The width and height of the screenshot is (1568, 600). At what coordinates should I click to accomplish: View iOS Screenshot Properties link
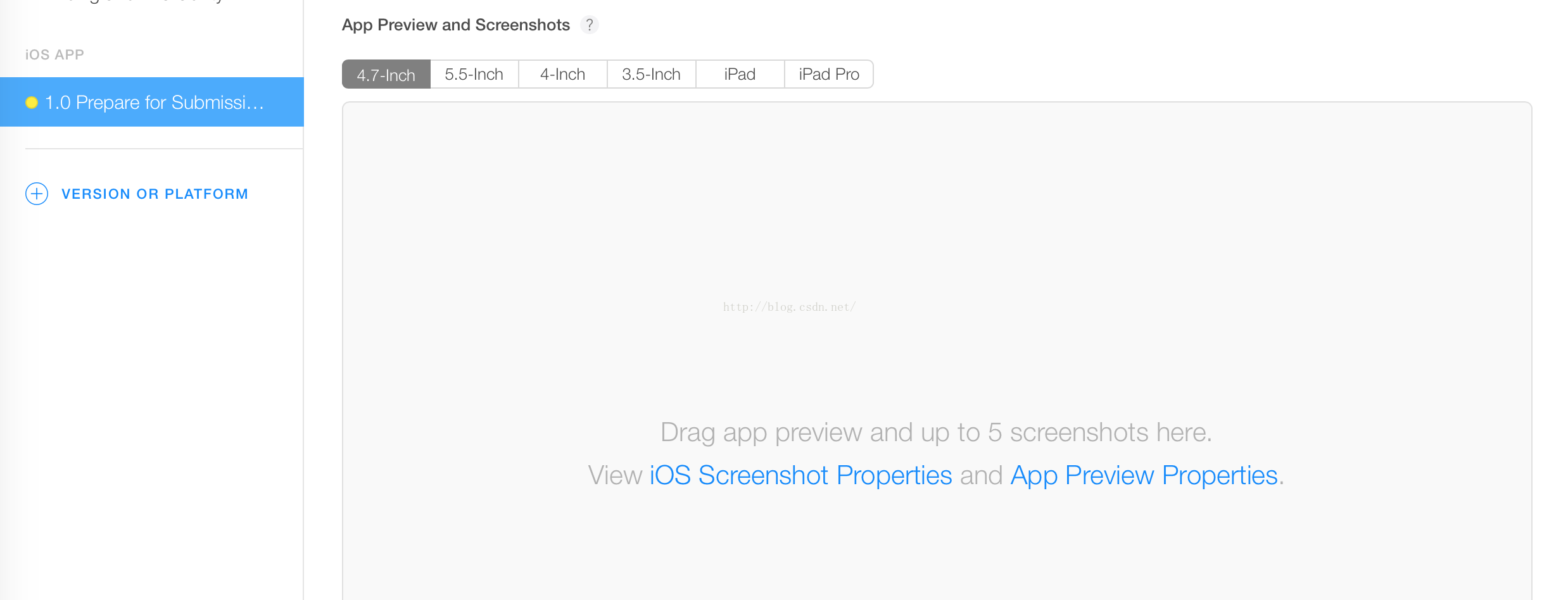pos(801,475)
